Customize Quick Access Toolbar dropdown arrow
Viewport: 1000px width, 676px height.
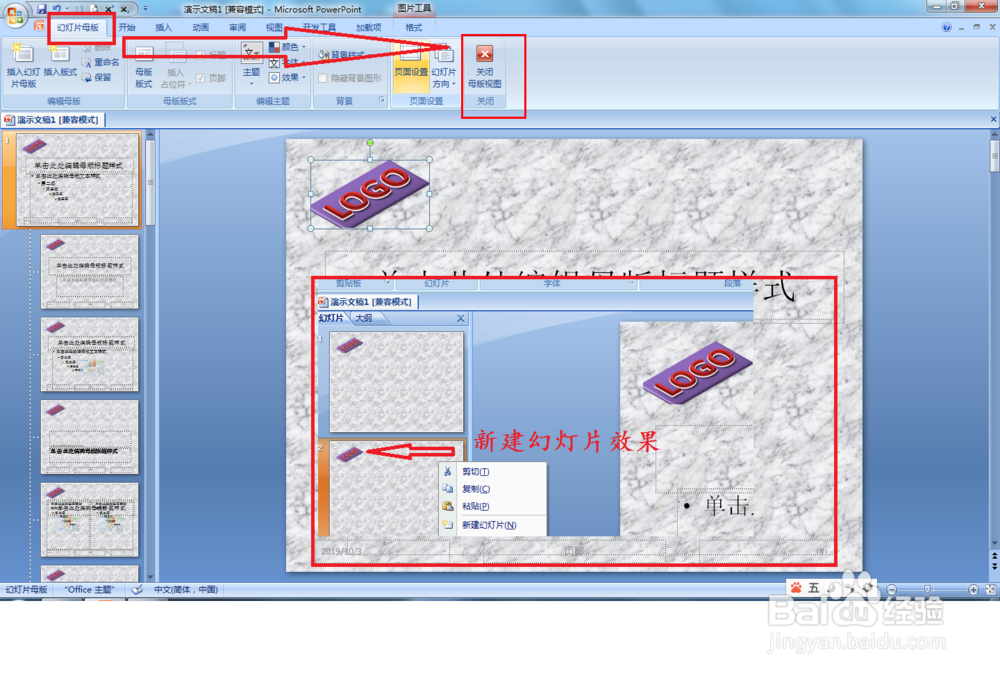click(x=145, y=9)
